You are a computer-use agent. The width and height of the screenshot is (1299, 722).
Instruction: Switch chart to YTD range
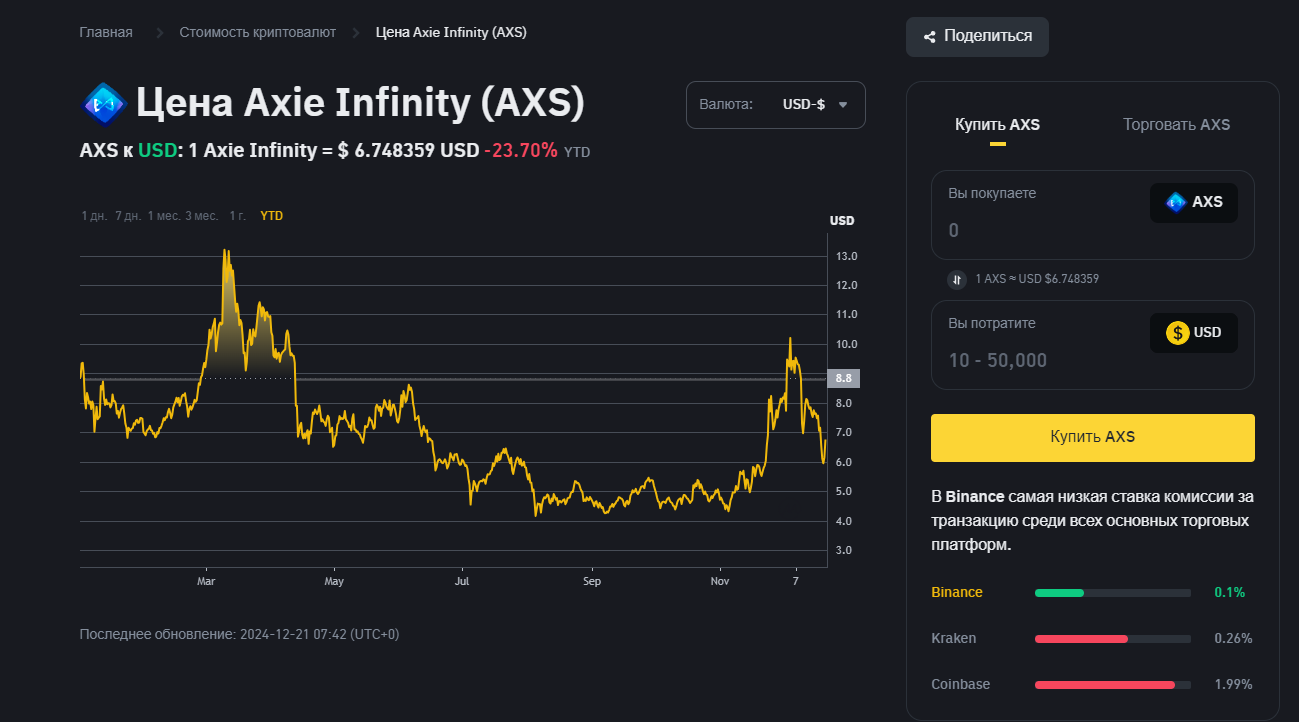271,216
